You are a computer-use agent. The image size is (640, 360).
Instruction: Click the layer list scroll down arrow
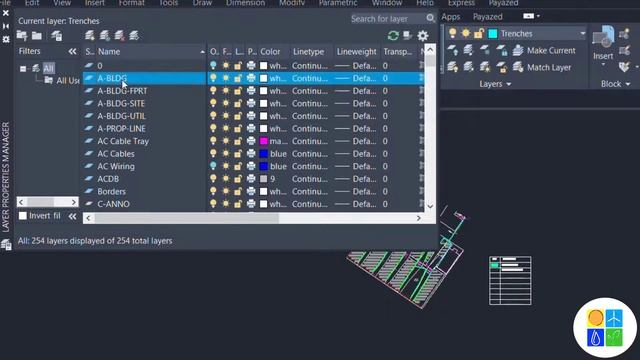430,206
